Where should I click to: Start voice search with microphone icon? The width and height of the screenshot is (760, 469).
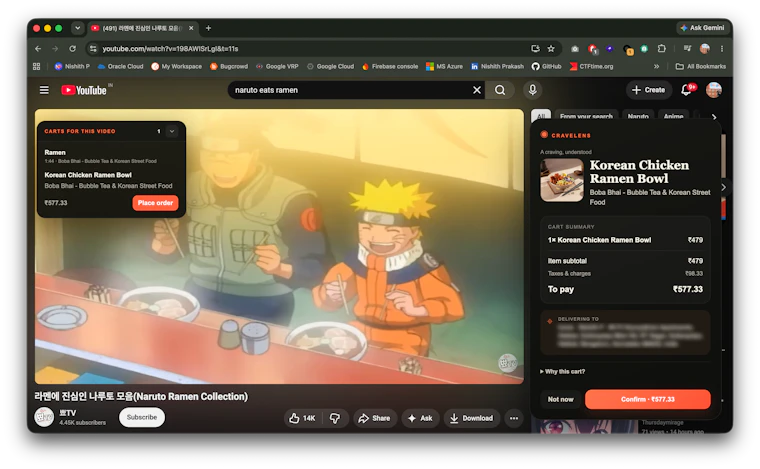(532, 90)
